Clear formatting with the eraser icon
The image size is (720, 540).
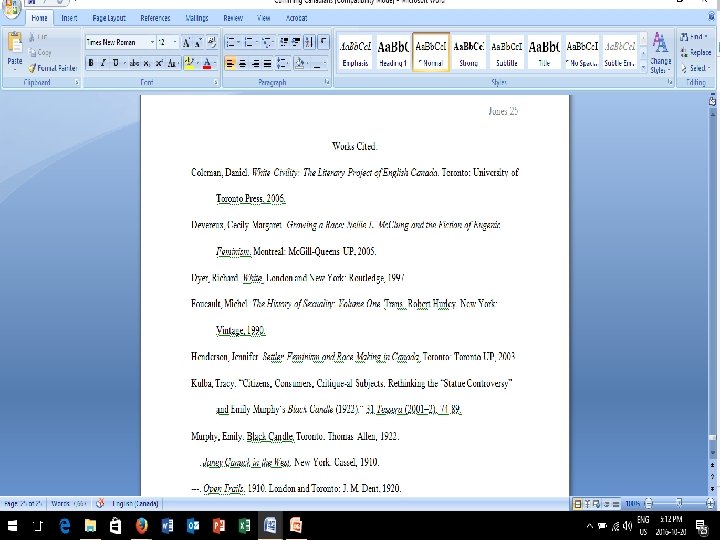point(212,42)
